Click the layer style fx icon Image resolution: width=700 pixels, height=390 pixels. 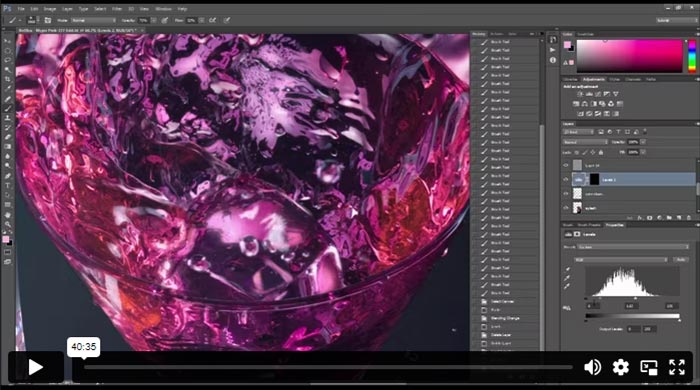(640, 218)
